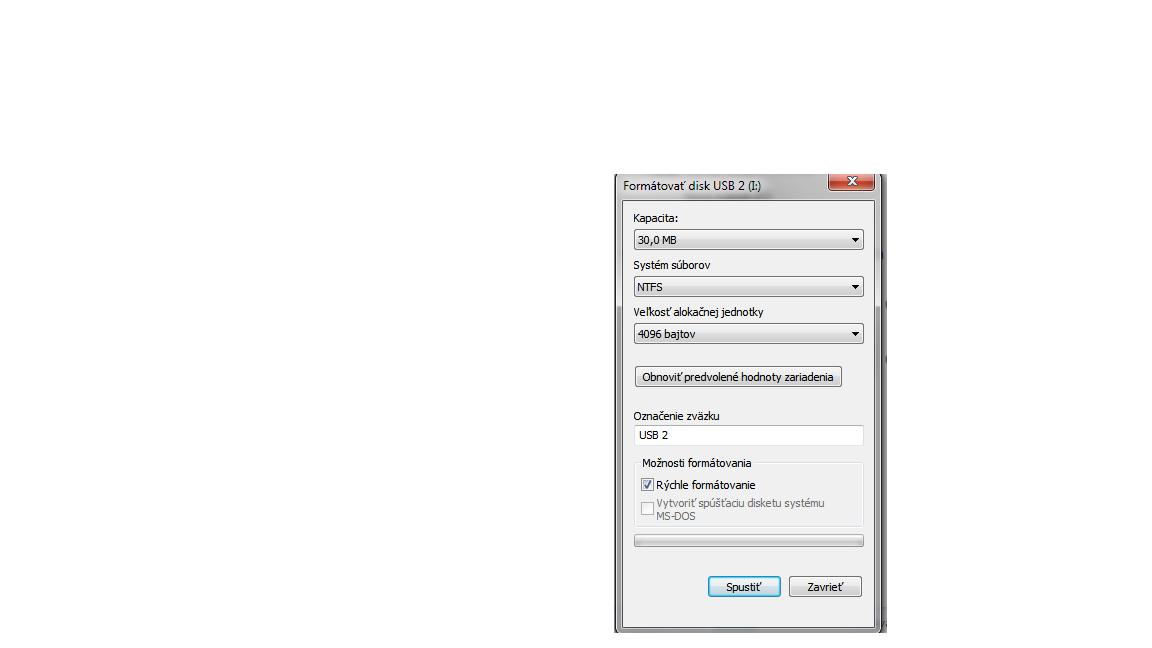The image size is (1152, 648).
Task: Click the Kapacita label
Action: [x=655, y=218]
